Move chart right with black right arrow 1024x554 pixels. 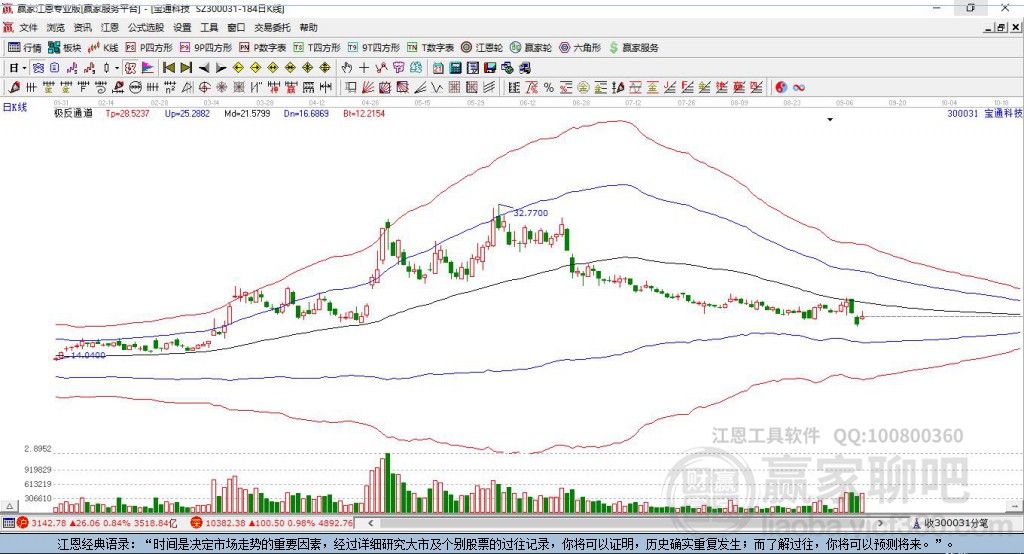pyautogui.click(x=221, y=67)
